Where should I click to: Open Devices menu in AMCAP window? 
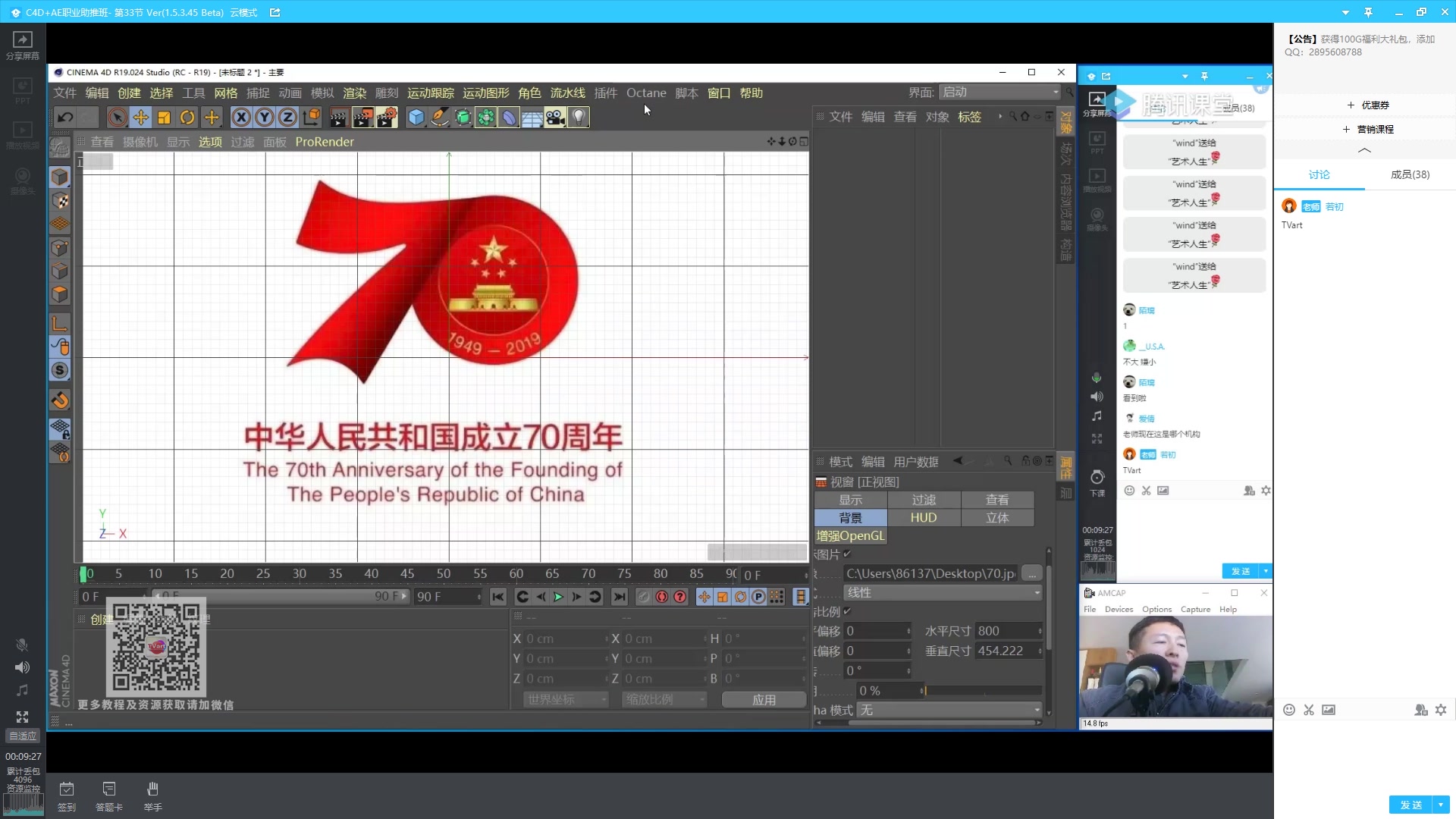1119,609
